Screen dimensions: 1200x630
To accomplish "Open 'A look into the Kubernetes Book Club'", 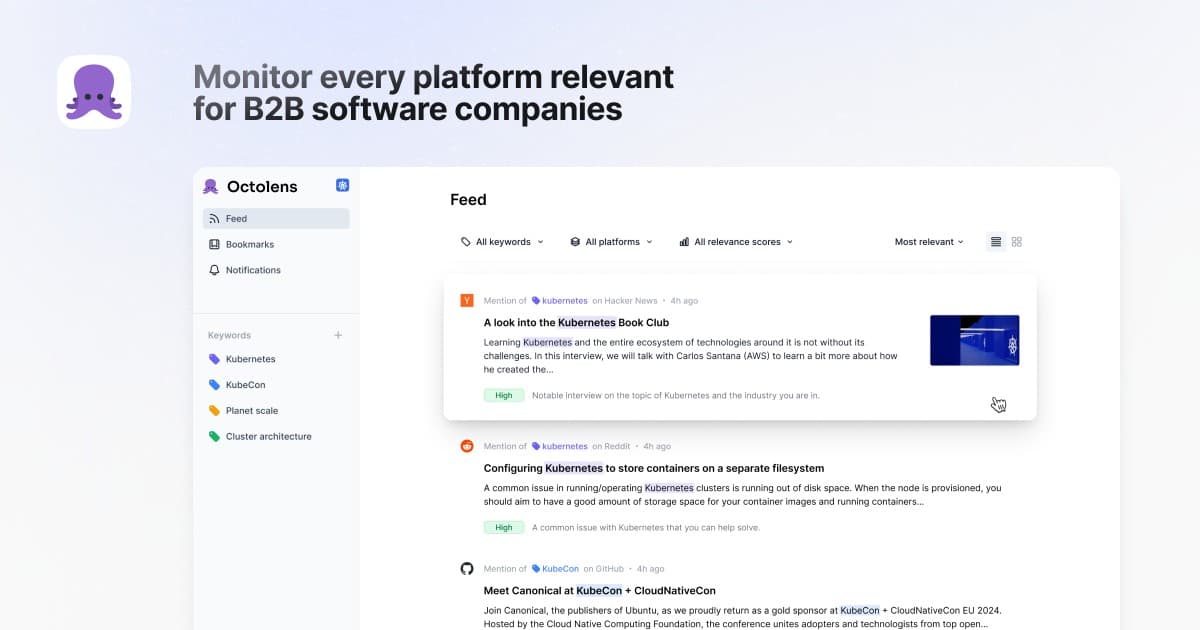I will click(x=576, y=323).
